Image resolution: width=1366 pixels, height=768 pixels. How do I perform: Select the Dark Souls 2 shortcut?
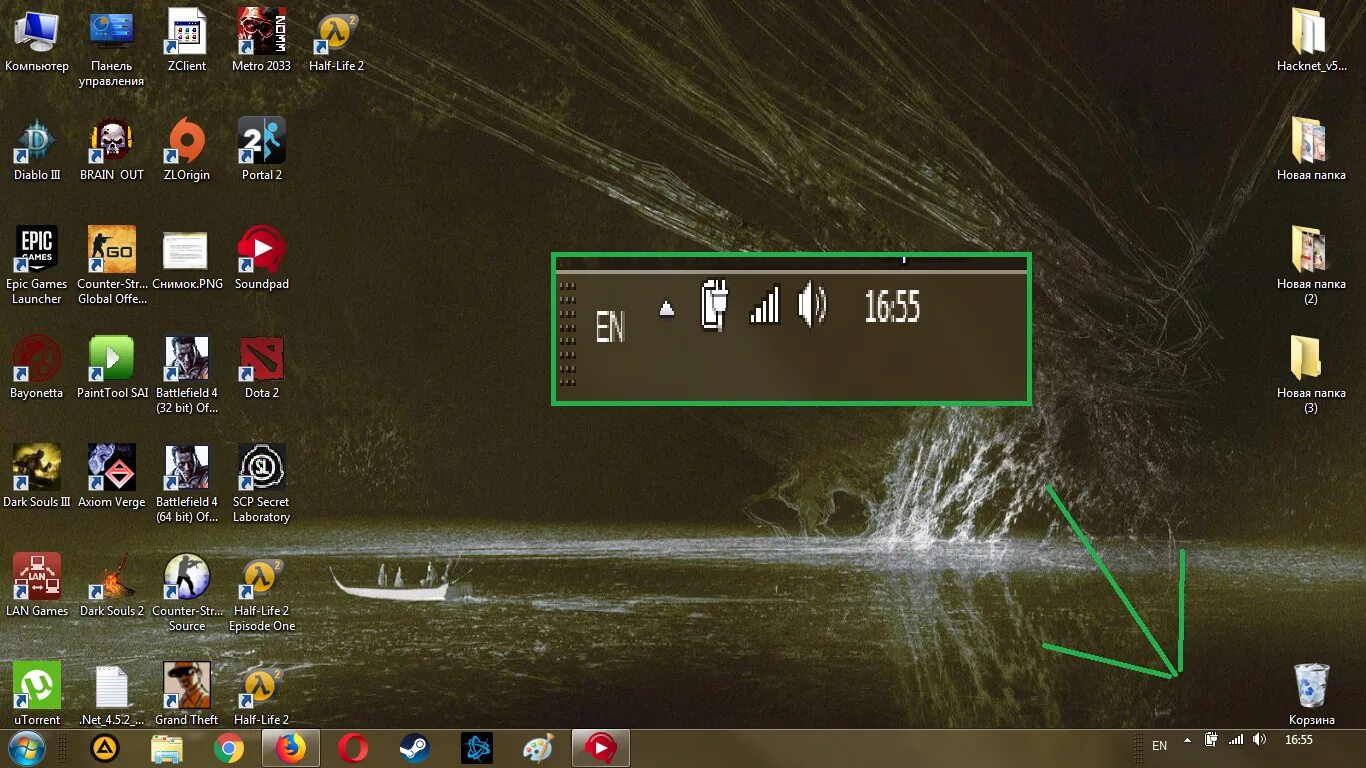pyautogui.click(x=111, y=585)
